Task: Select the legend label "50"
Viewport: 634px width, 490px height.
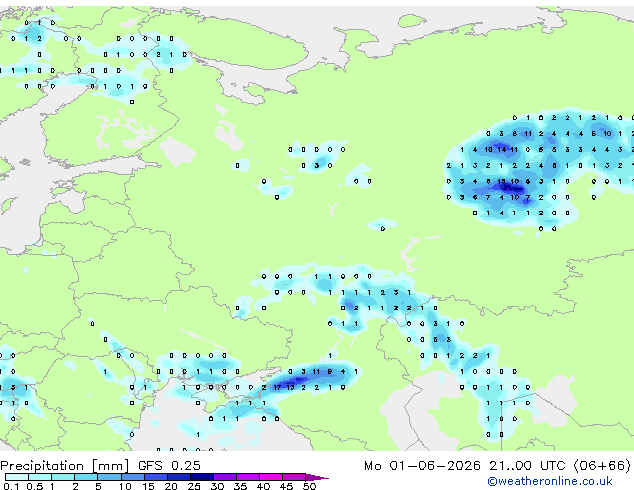Action: (x=309, y=486)
